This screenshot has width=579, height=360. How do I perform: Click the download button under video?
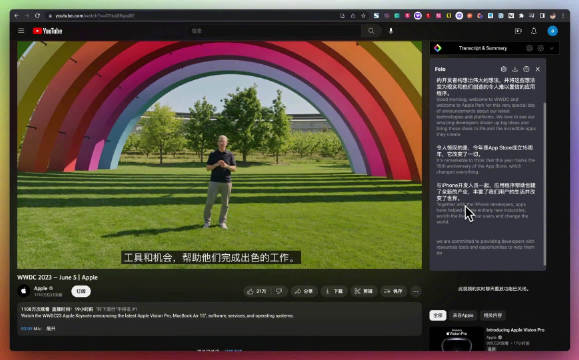pos(334,291)
